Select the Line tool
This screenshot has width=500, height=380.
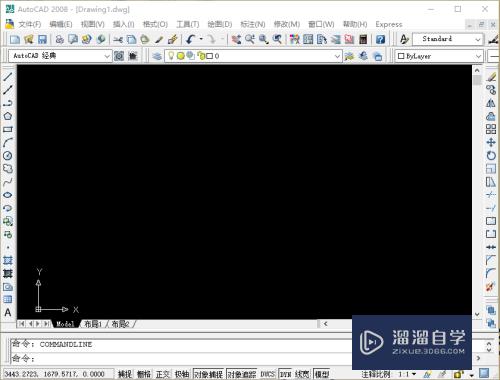pos(8,77)
